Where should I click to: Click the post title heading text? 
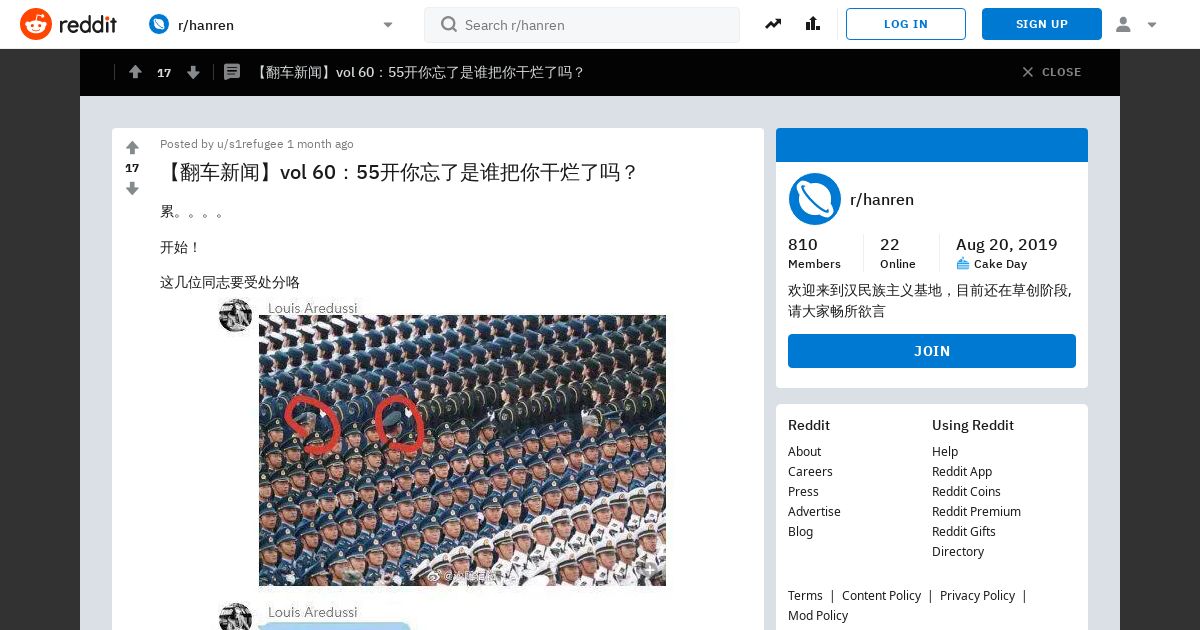(x=399, y=172)
